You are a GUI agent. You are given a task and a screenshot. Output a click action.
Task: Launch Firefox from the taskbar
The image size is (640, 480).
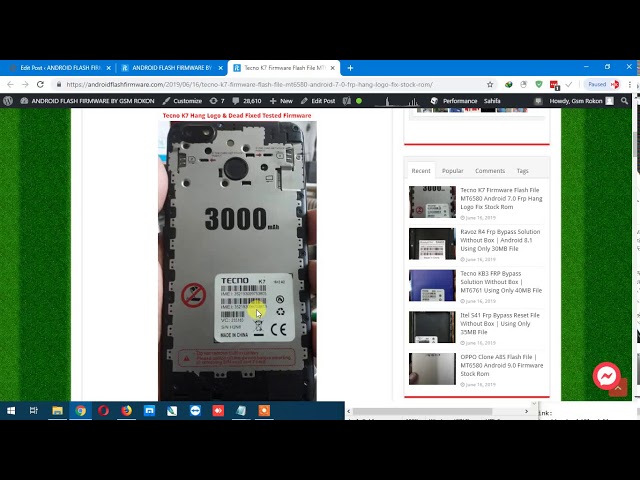point(127,411)
